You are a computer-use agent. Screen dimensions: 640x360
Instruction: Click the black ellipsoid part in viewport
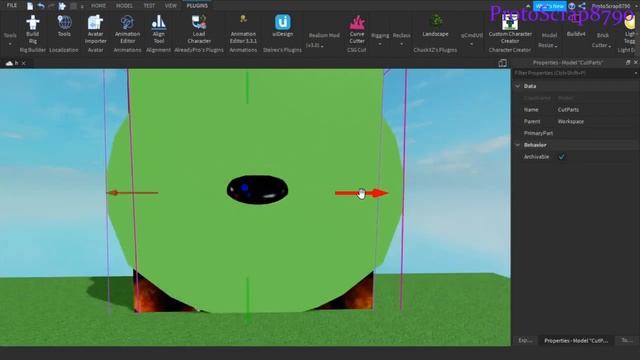point(257,190)
